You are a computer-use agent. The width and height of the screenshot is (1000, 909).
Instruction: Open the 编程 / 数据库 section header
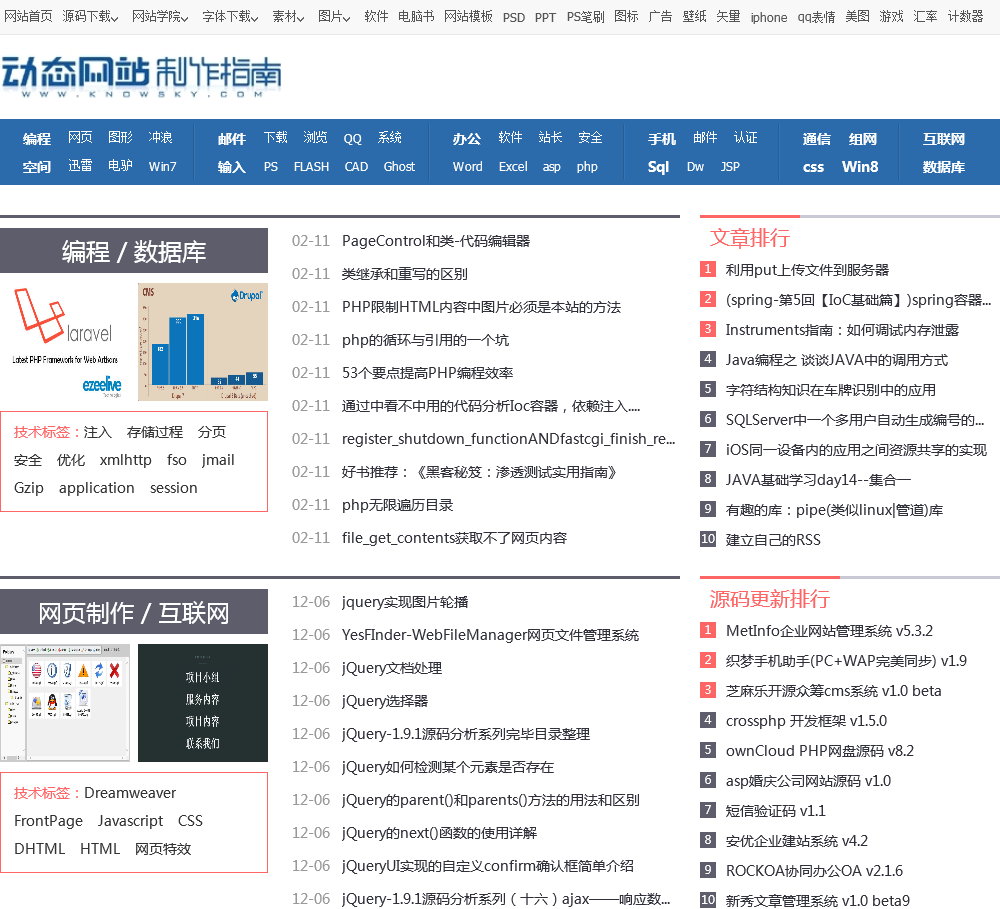(x=134, y=251)
